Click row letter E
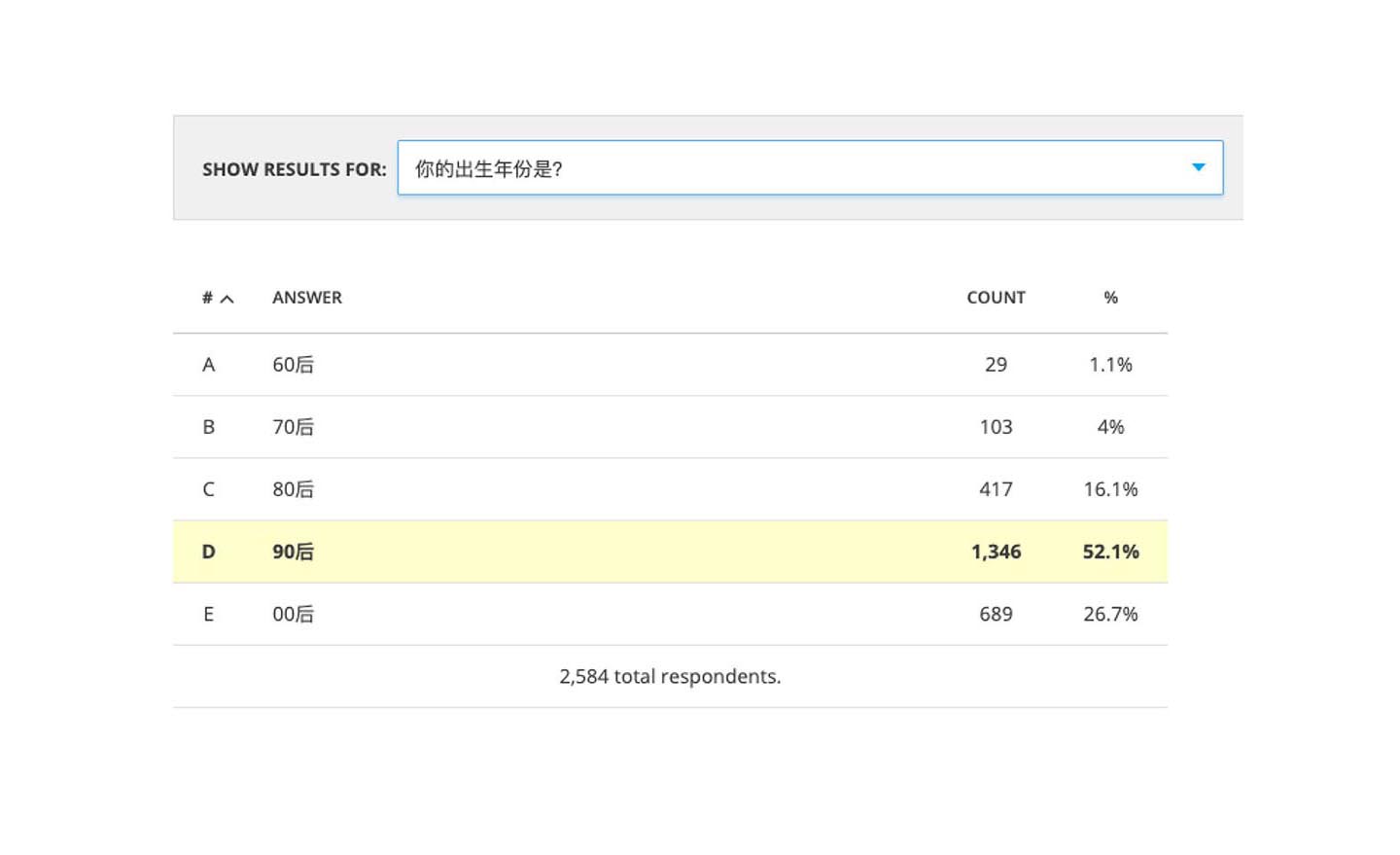The image size is (1400, 855). (208, 614)
